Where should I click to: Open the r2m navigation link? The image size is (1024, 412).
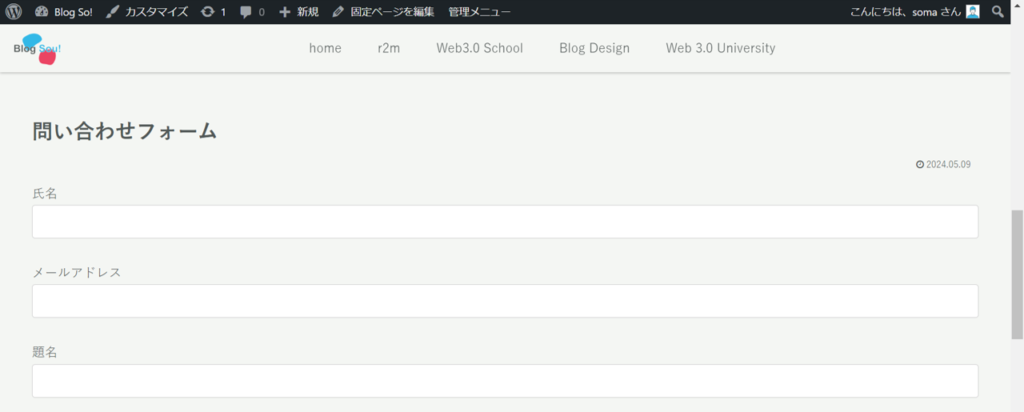pyautogui.click(x=389, y=48)
